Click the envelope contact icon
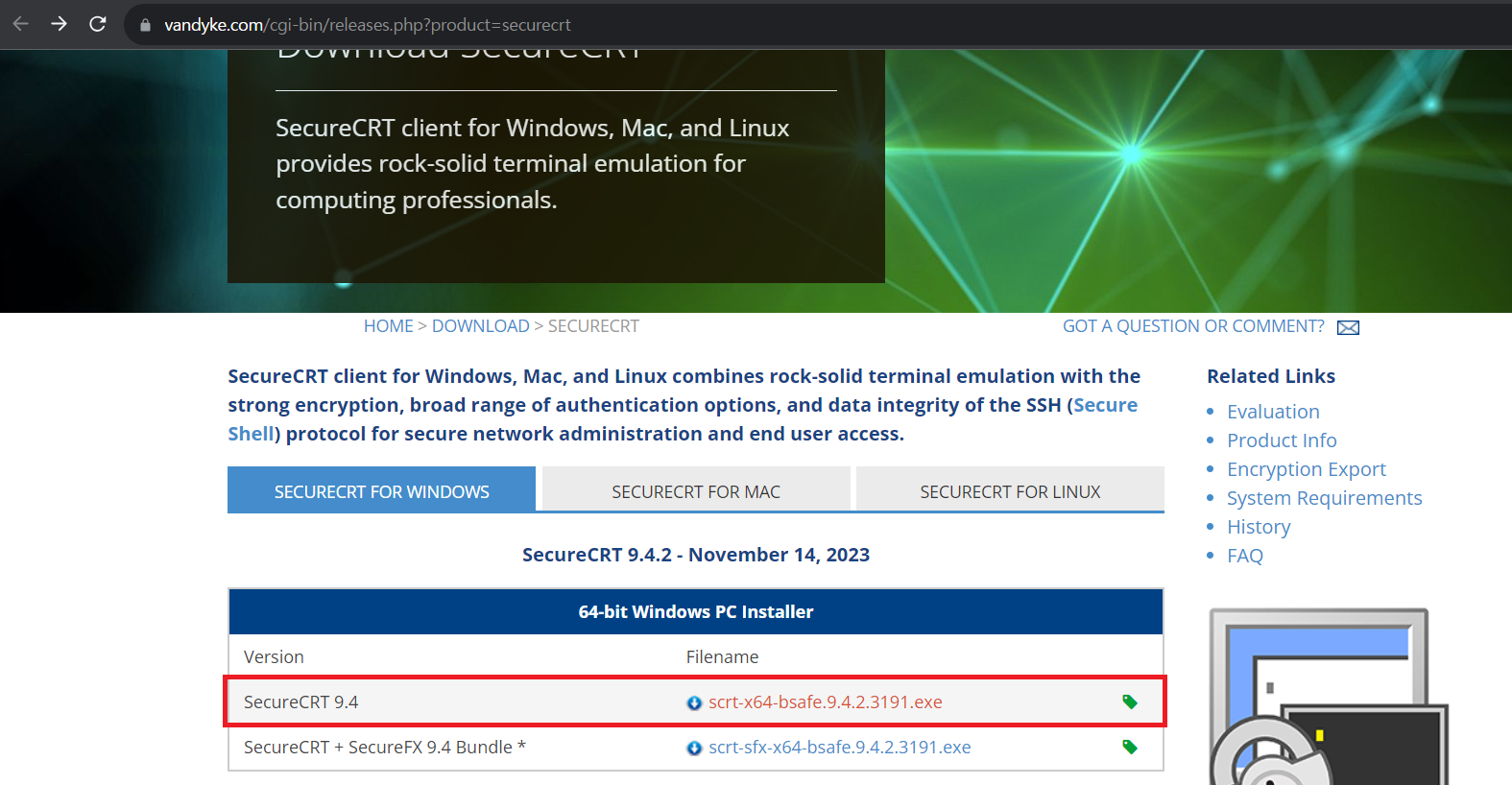1512x785 pixels. pyautogui.click(x=1348, y=328)
